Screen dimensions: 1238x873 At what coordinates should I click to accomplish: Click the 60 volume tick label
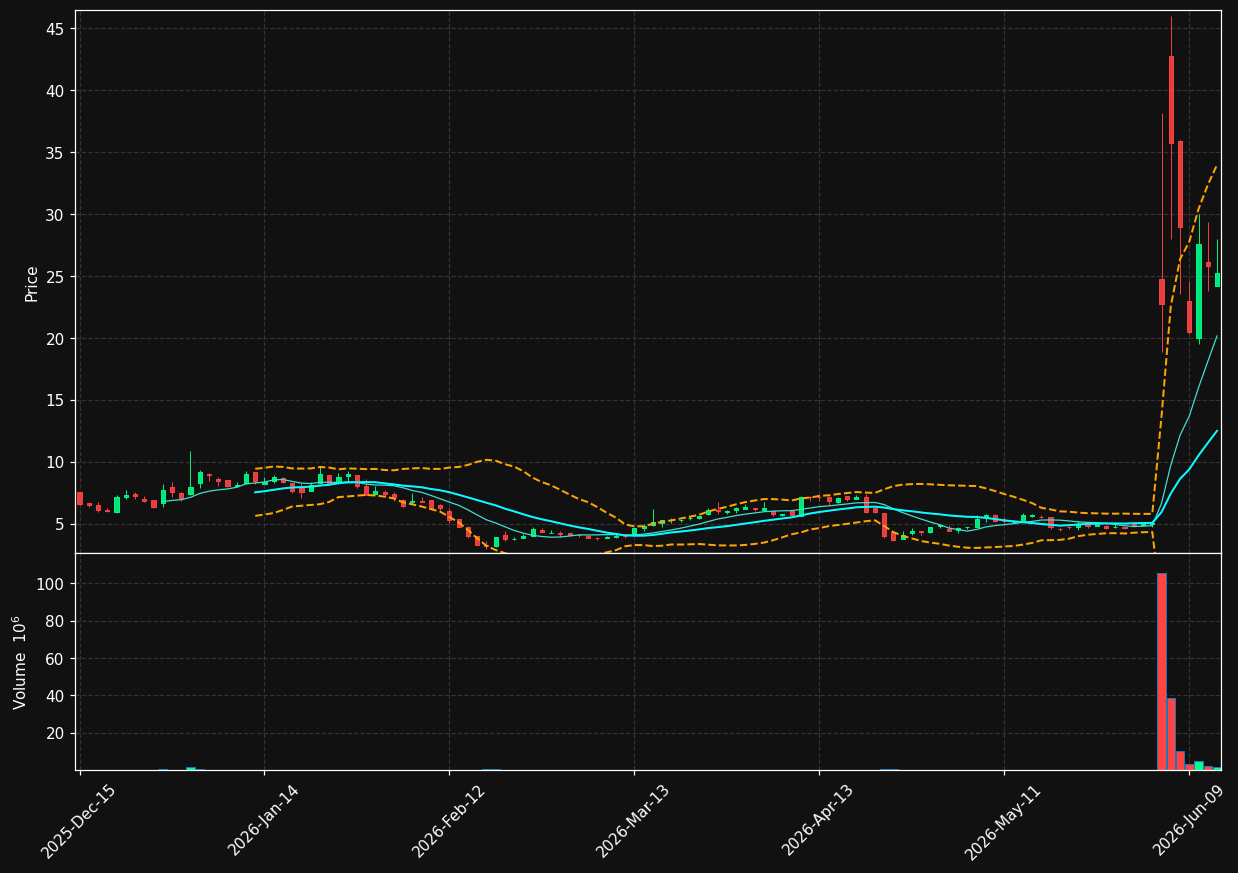pyautogui.click(x=54, y=659)
